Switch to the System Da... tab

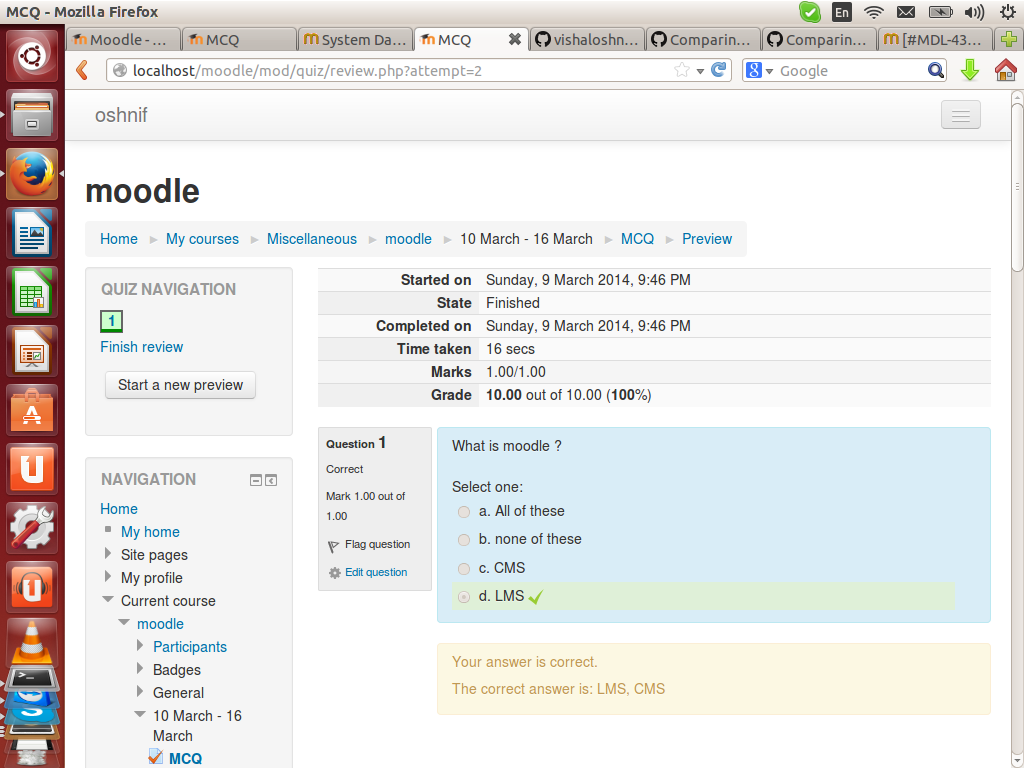pyautogui.click(x=355, y=39)
